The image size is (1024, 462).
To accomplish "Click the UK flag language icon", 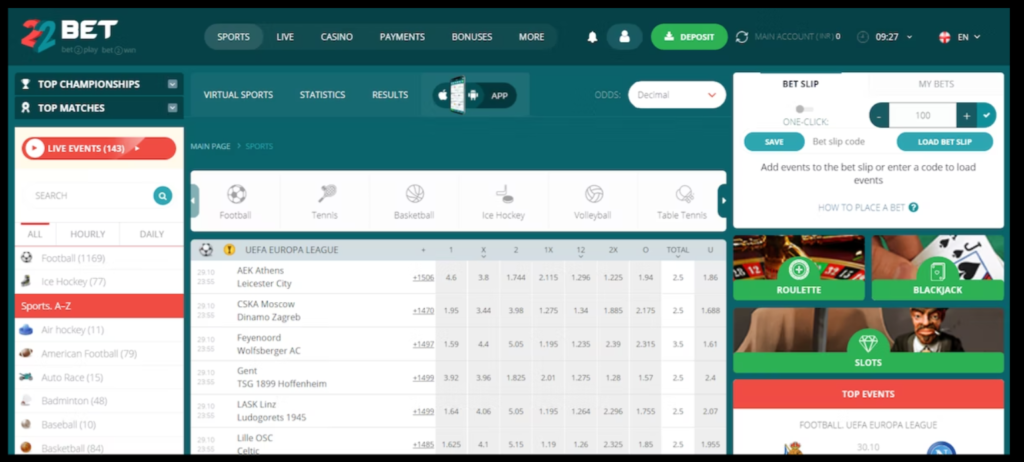I will 944,37.
